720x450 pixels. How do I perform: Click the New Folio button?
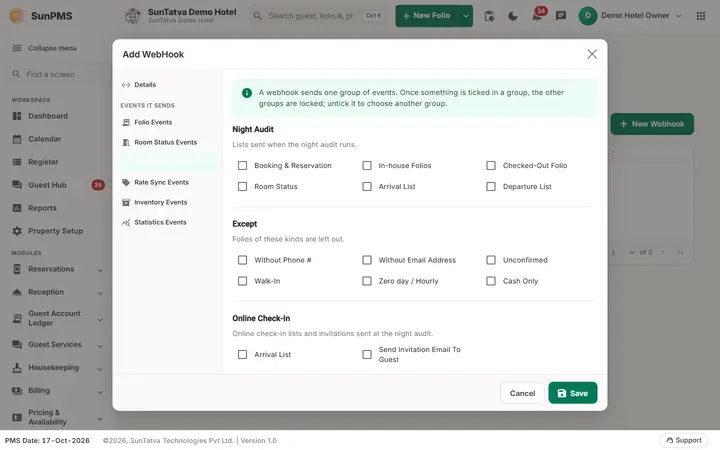point(427,16)
